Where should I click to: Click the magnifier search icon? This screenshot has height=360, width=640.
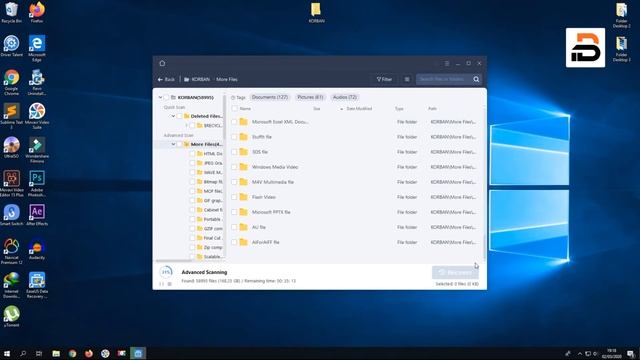point(476,79)
